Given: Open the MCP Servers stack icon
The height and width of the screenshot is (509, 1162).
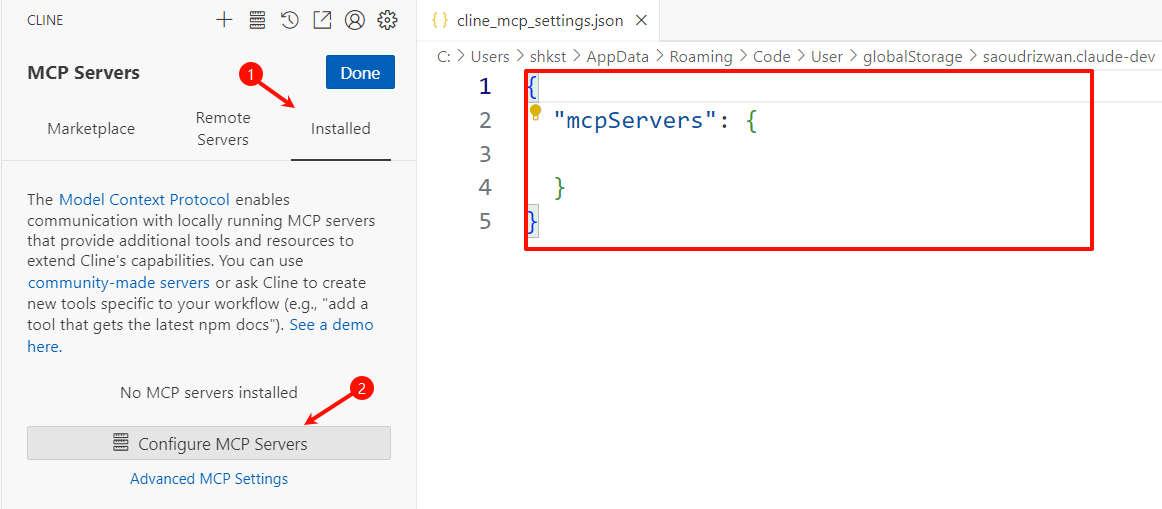Looking at the screenshot, I should click(x=257, y=20).
